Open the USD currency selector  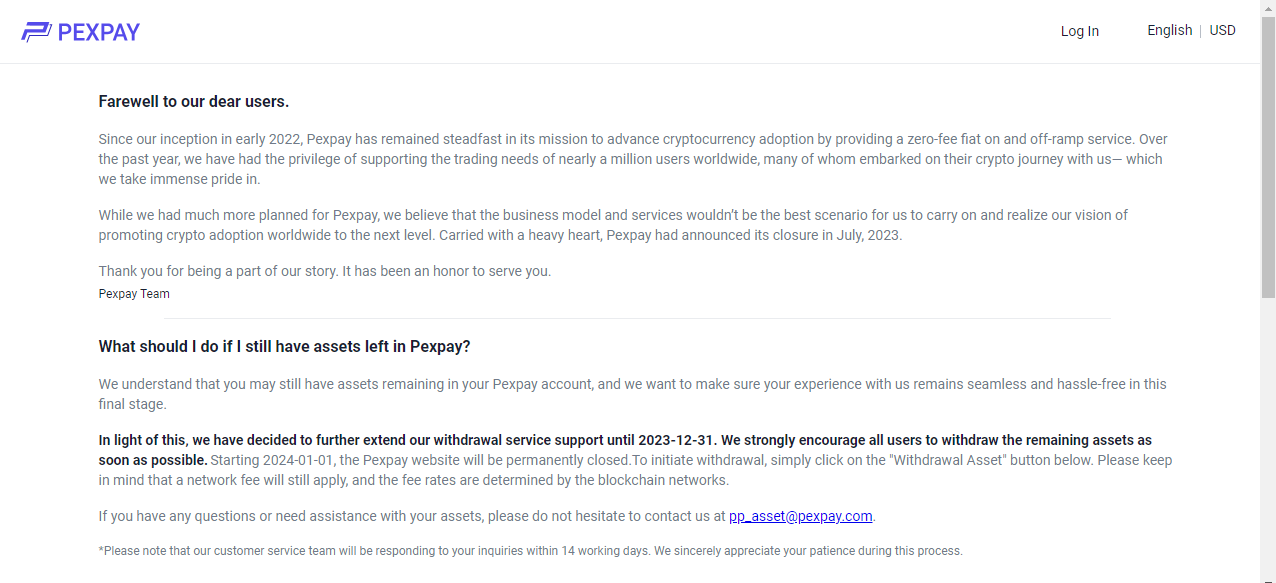point(1222,30)
